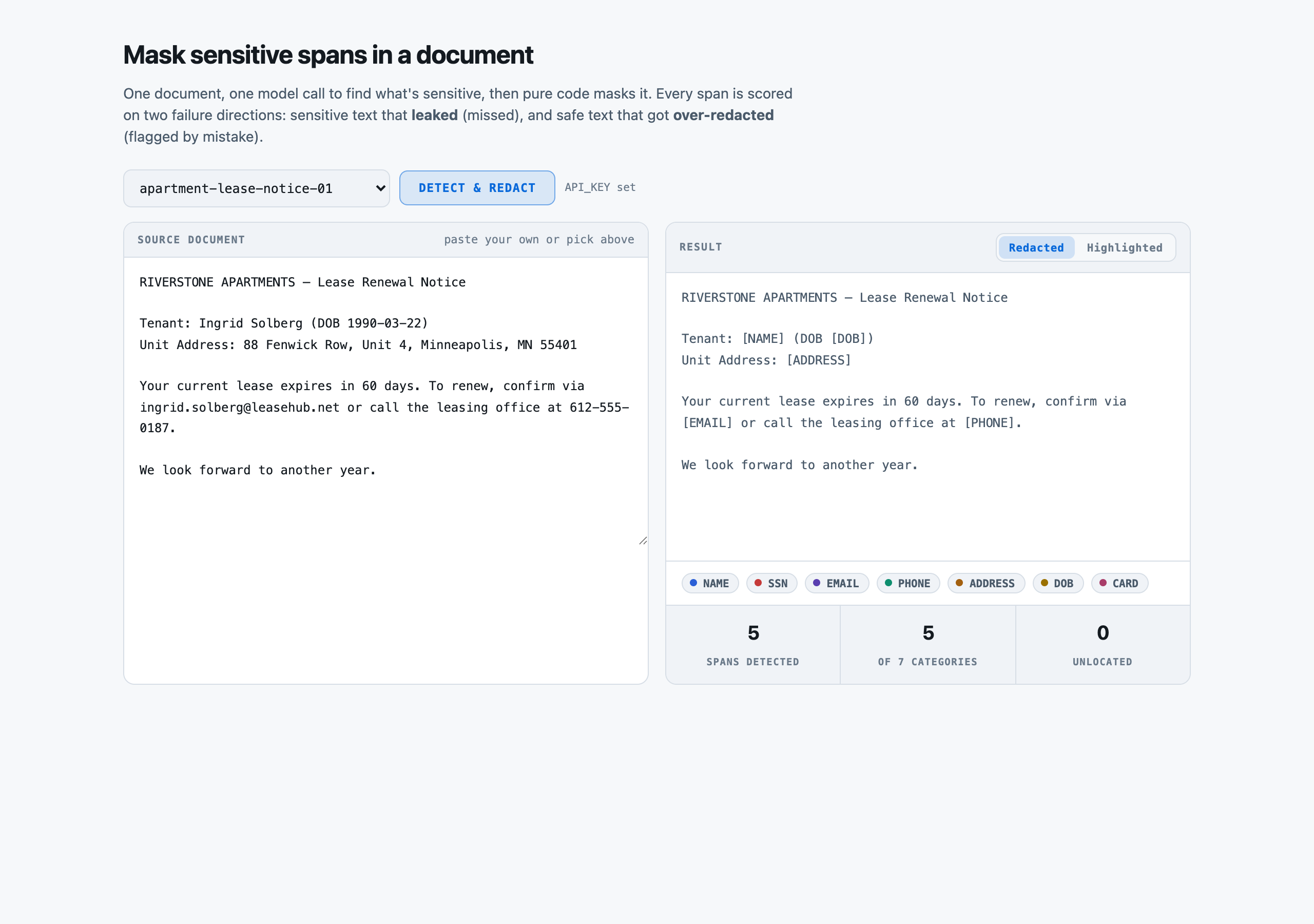Click the Spans Detected stat tile
The image size is (1314, 924).
coord(752,645)
